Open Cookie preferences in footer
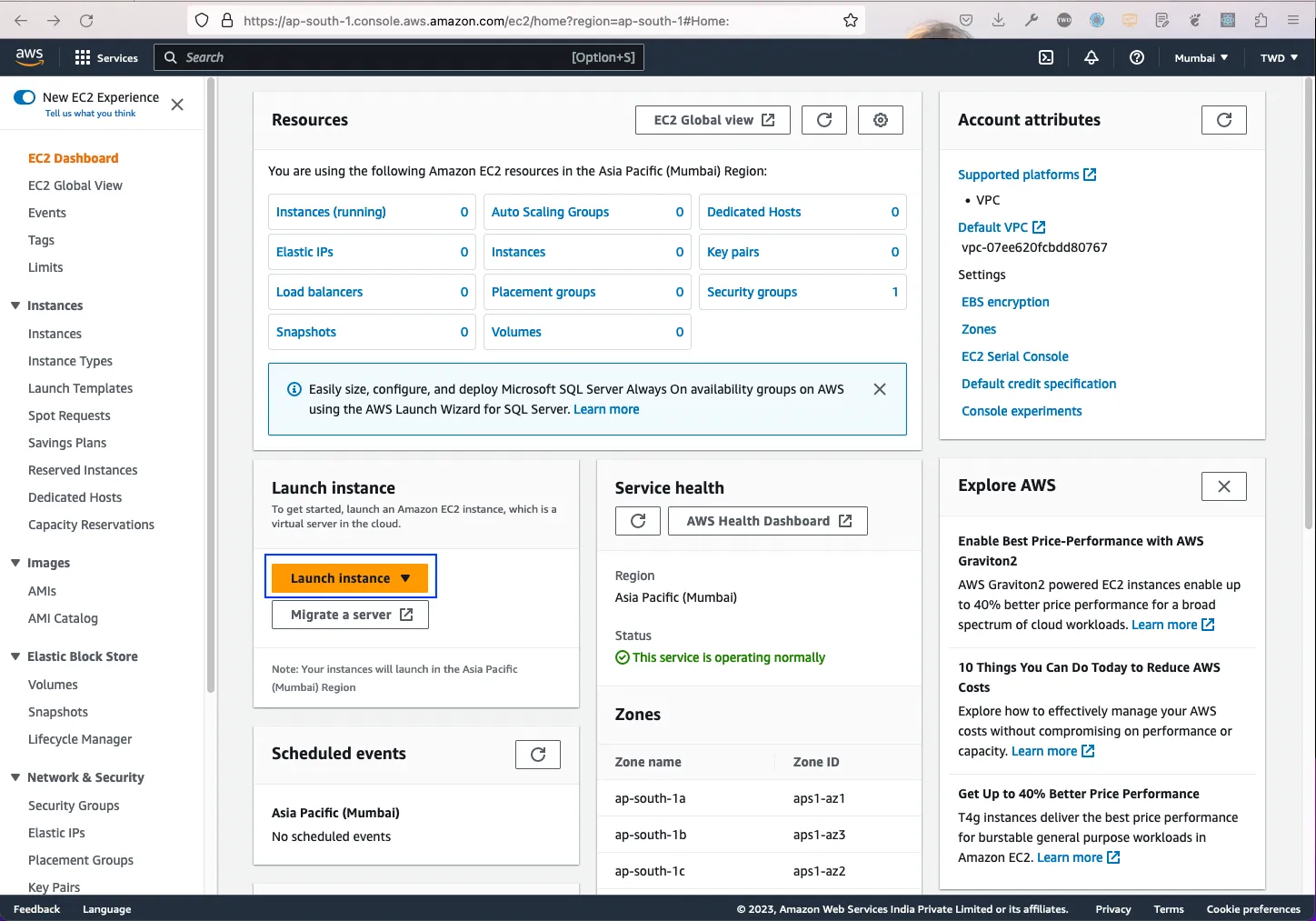The image size is (1316, 921). point(1253,909)
